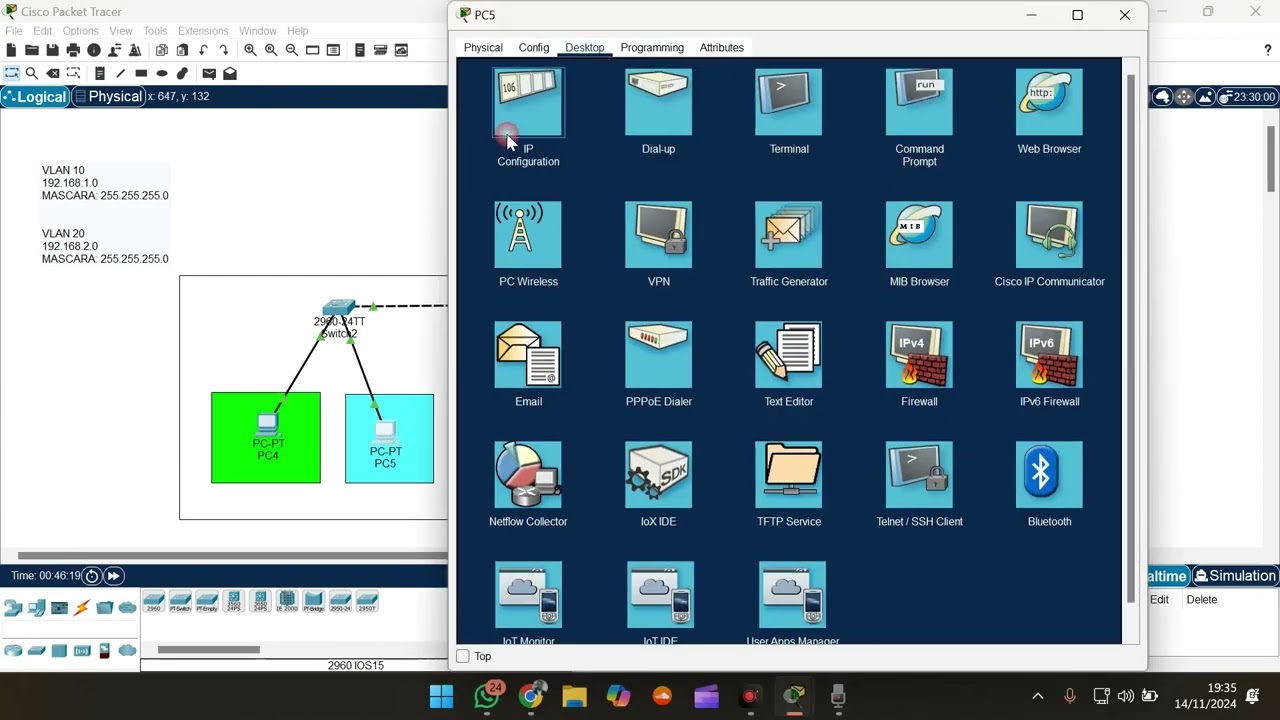Viewport: 1280px width, 720px height.
Task: Open the File menu in Packet Tracer
Action: click(14, 31)
